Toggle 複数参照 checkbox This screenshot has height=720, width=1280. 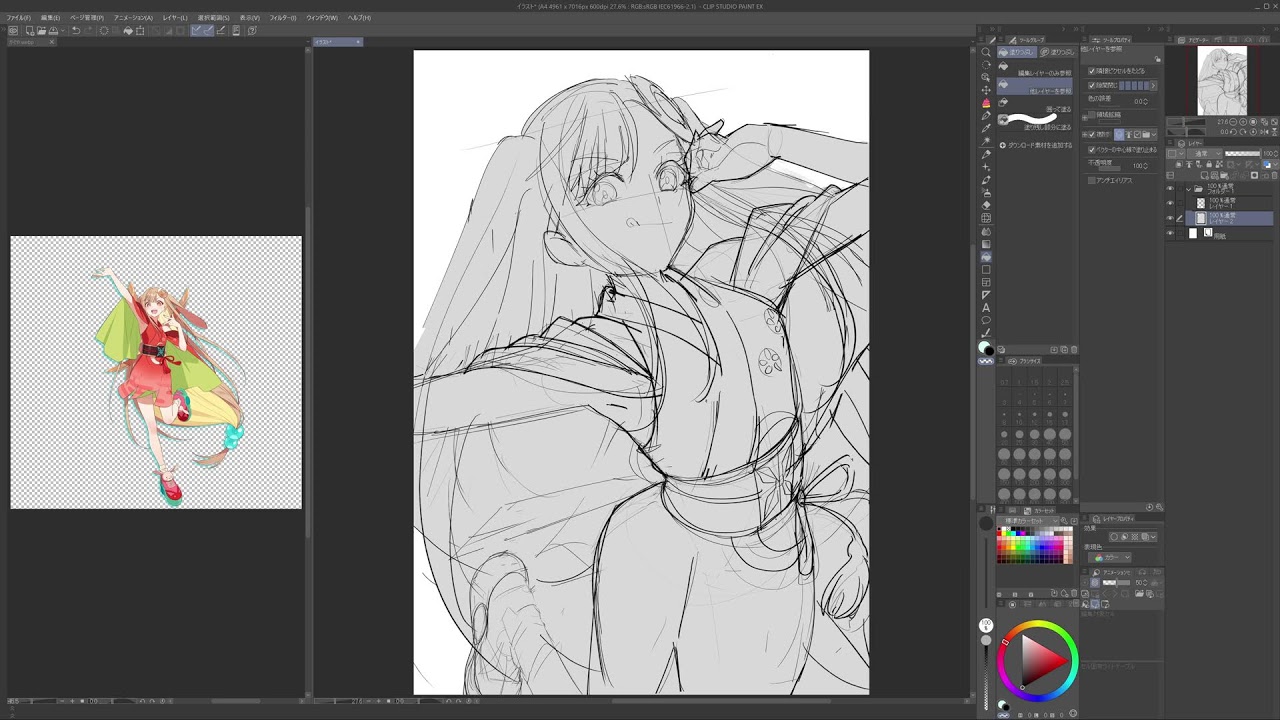[x=1091, y=135]
